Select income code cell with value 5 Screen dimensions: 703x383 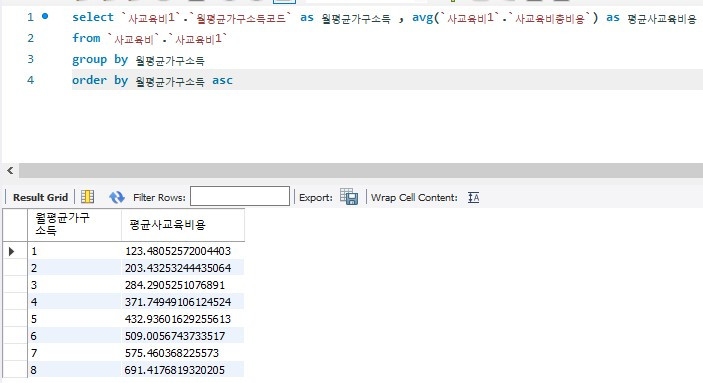pos(74,319)
